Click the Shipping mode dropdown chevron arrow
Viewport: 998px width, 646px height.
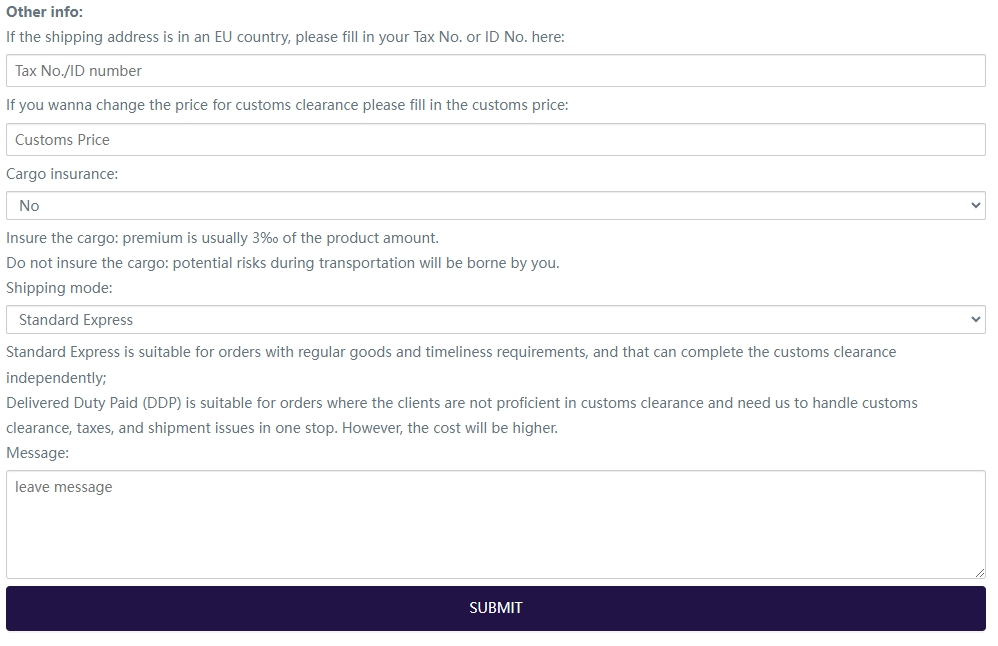click(976, 320)
